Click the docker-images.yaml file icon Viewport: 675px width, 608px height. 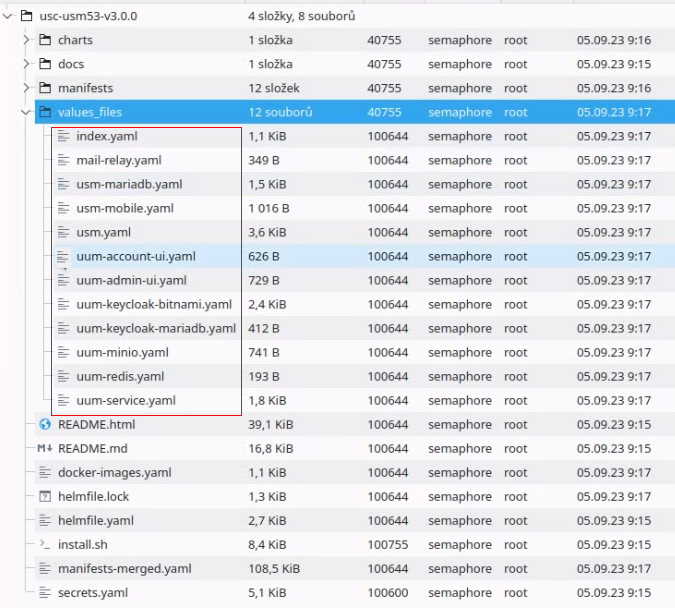[x=45, y=473]
